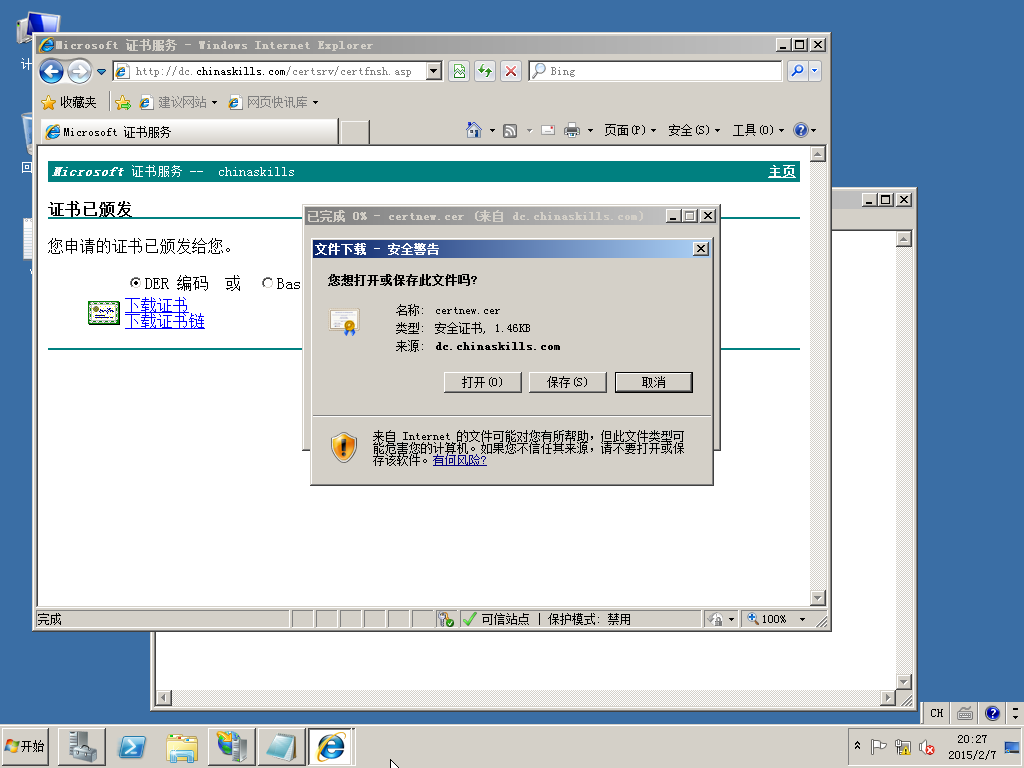Show hidden system tray icons

[857, 746]
